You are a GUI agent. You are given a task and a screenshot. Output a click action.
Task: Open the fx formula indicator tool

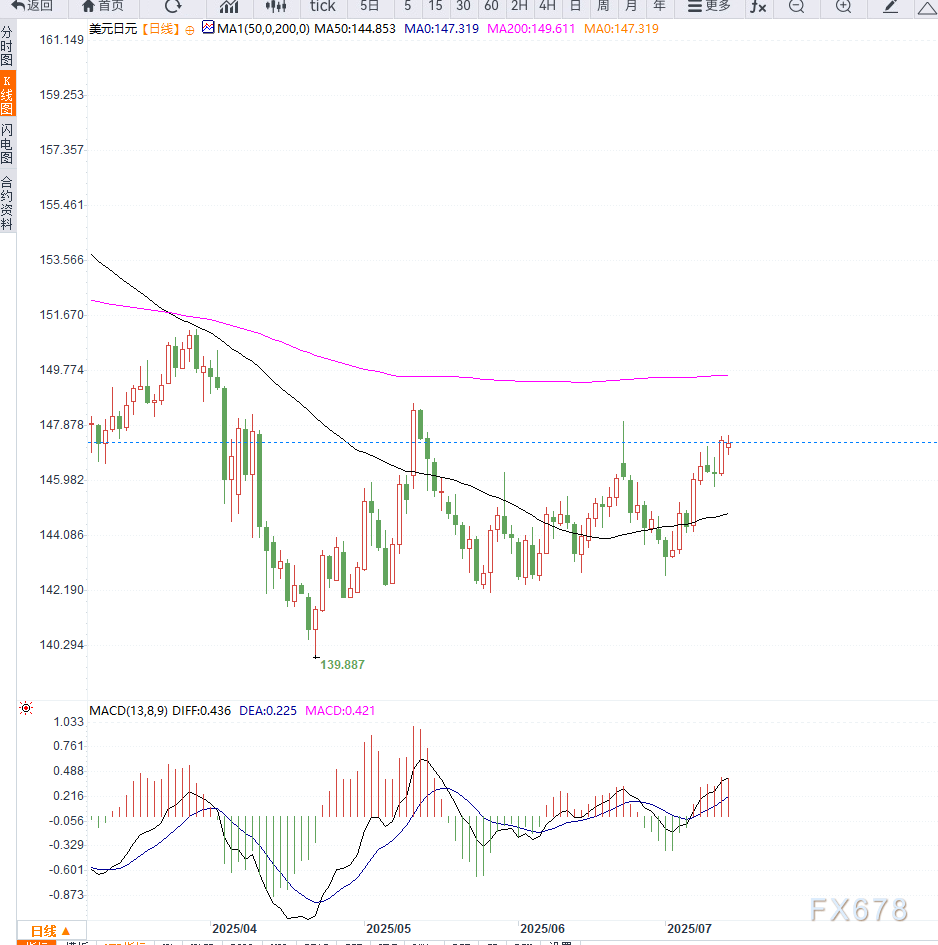coord(758,7)
